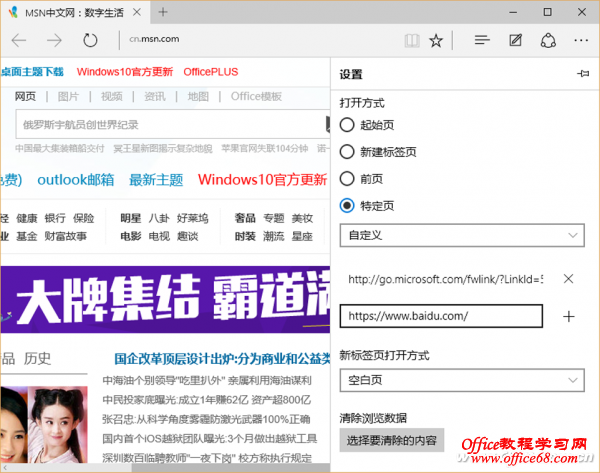
Task: Click the actress photo thumbnail
Action: coord(44,424)
